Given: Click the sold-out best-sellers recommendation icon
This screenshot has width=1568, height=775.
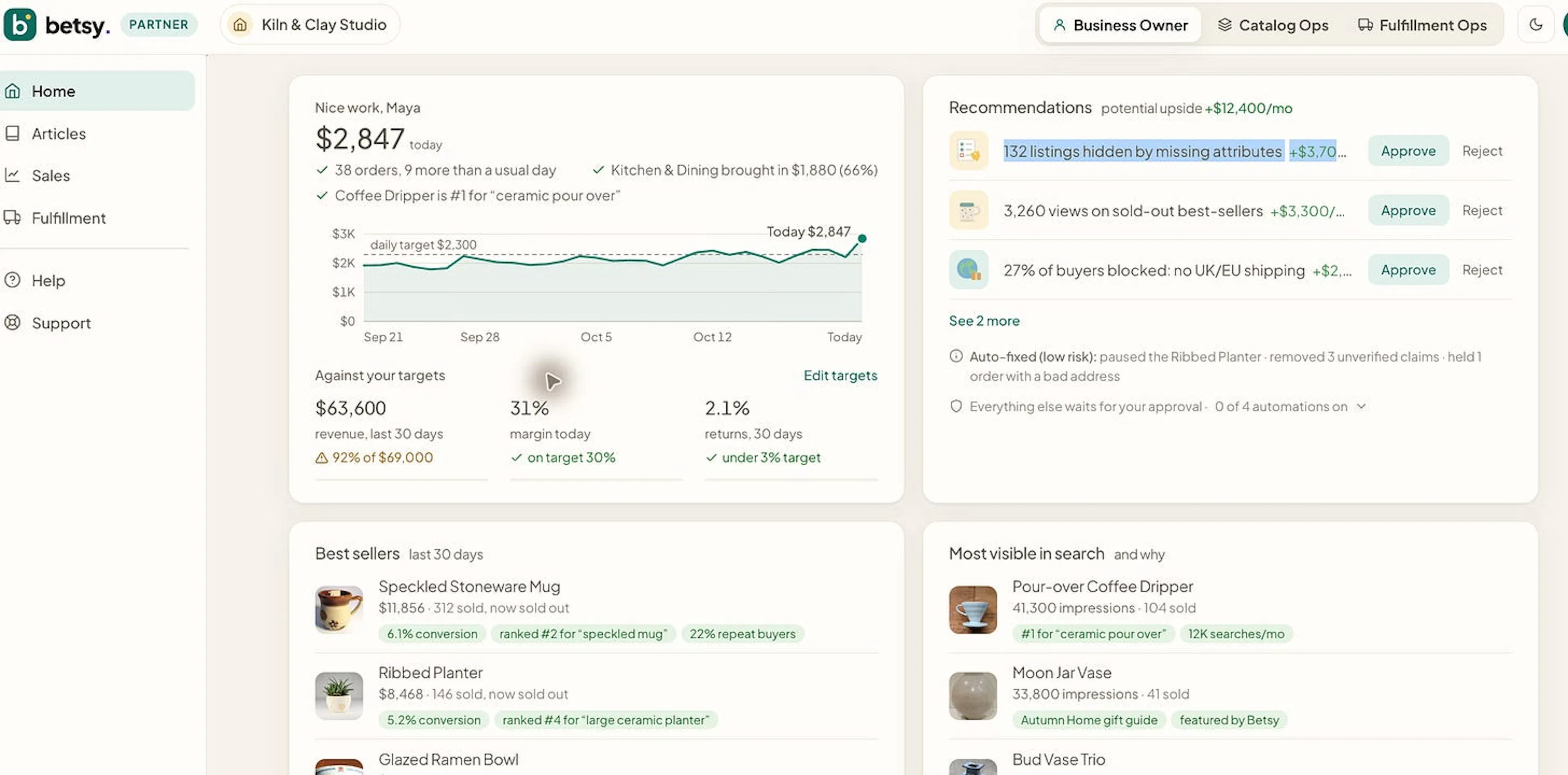Looking at the screenshot, I should point(969,210).
